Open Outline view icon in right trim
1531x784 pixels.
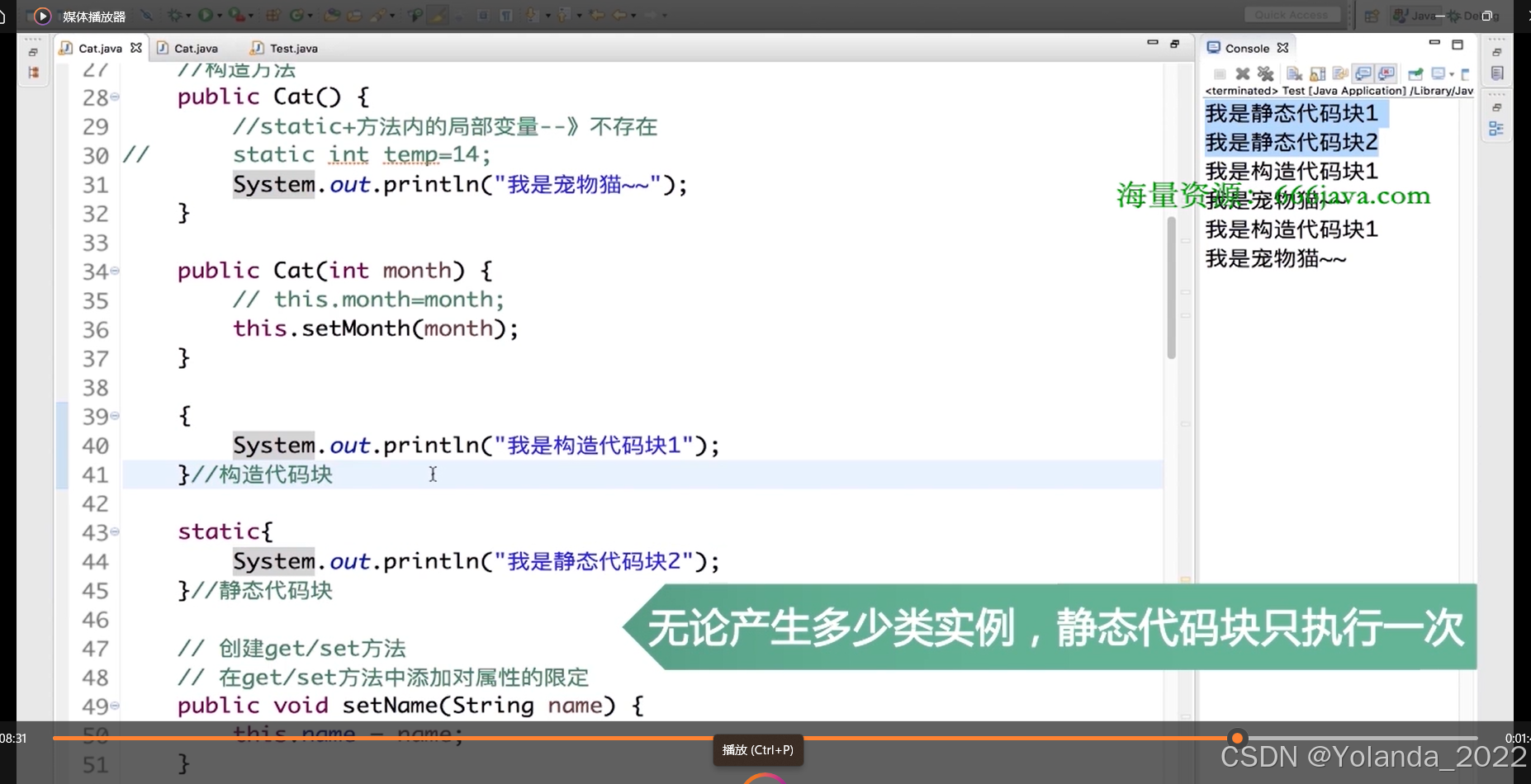(1496, 129)
